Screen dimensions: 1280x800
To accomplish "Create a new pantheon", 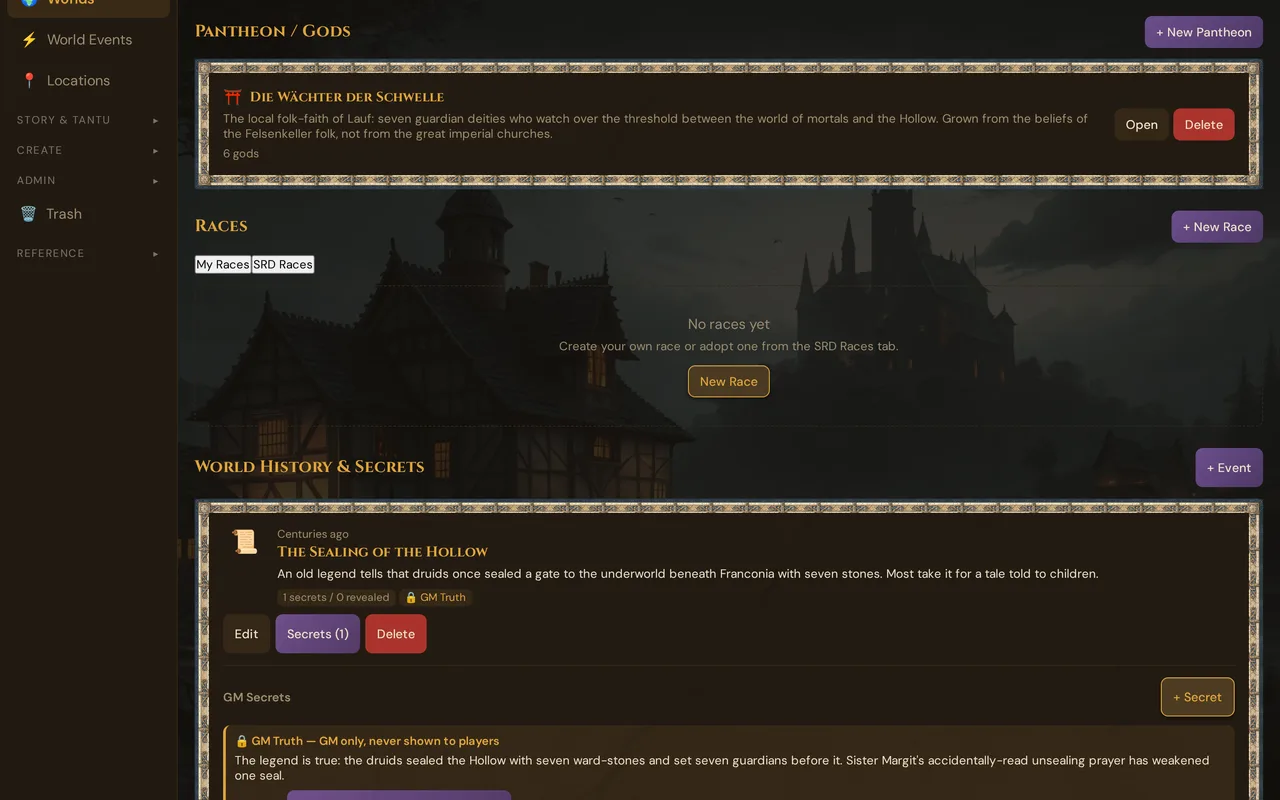I will click(x=1204, y=32).
